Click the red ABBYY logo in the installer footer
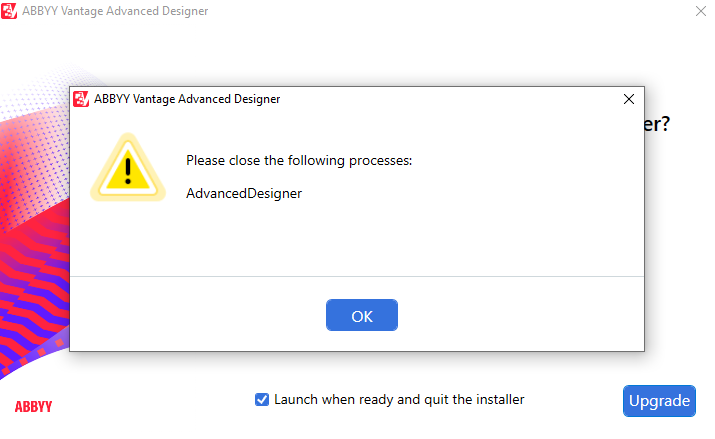 click(33, 406)
